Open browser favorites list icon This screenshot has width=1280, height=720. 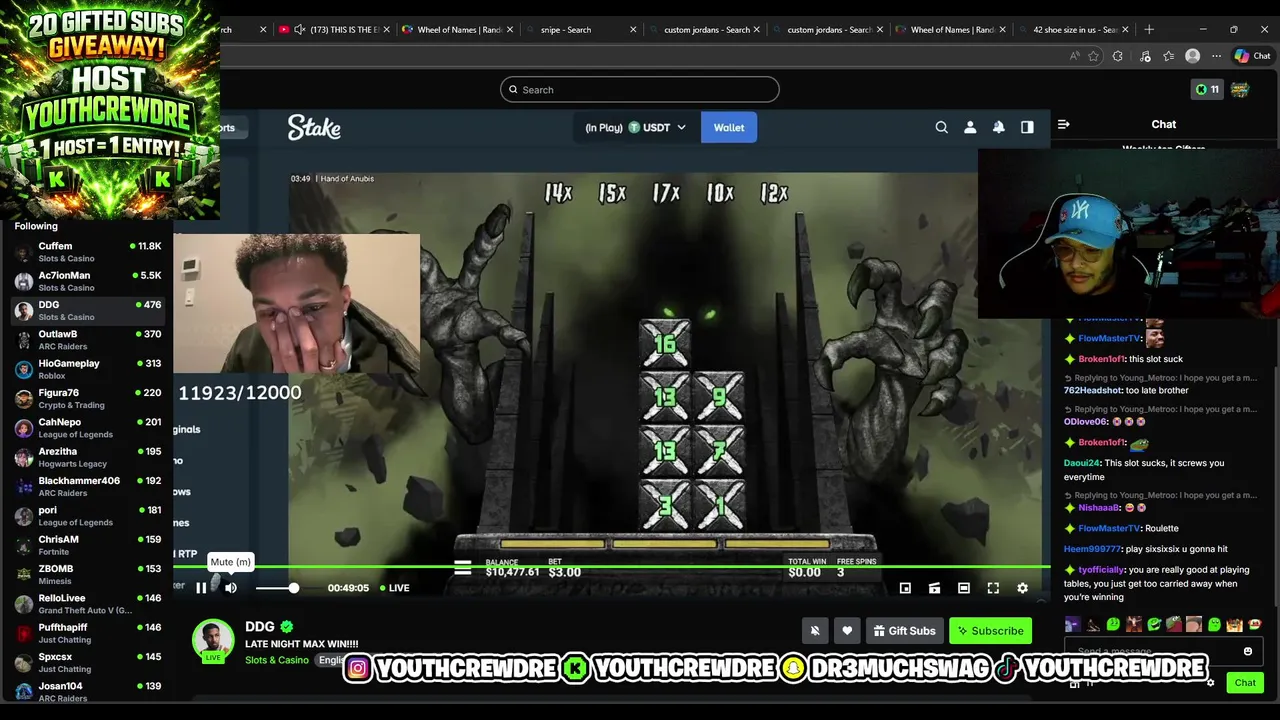(1168, 57)
